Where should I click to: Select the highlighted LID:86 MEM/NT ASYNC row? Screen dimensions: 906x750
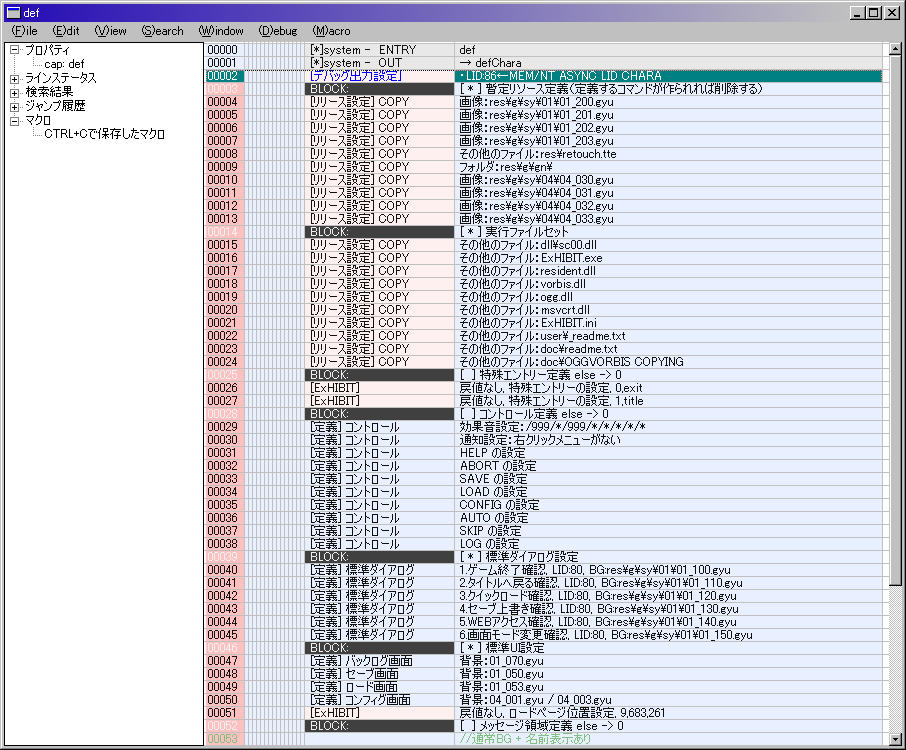pyautogui.click(x=668, y=76)
